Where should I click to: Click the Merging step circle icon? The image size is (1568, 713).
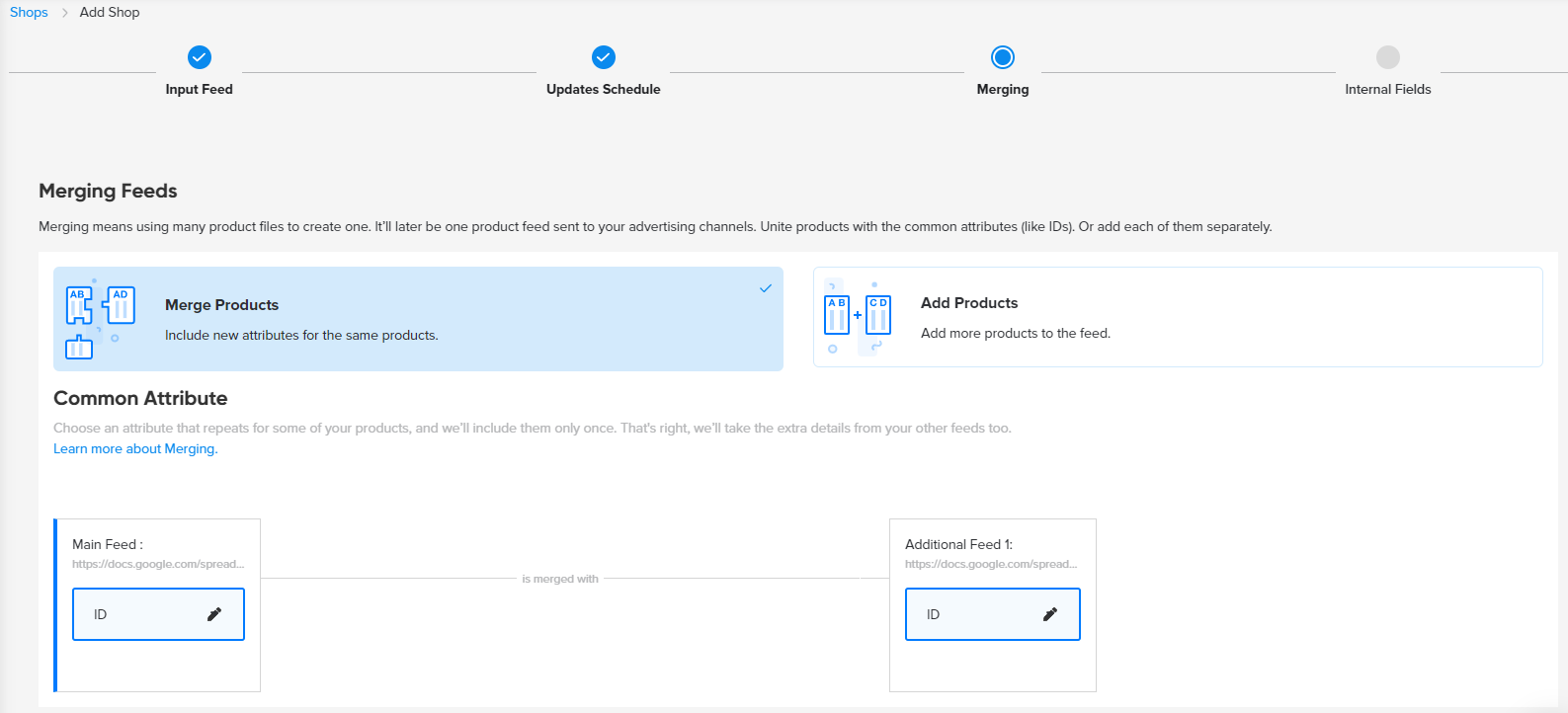tap(1003, 57)
